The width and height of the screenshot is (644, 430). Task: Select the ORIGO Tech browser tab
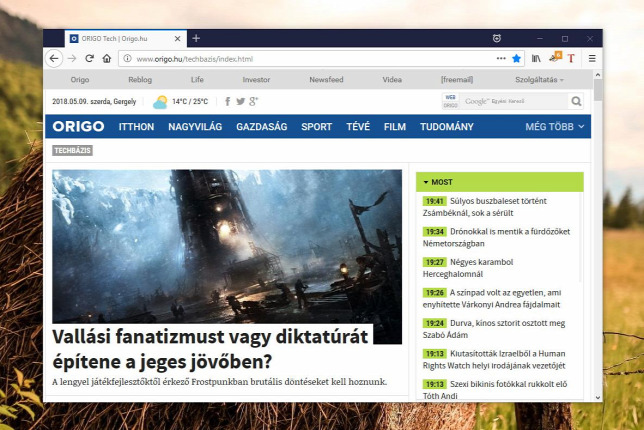point(126,38)
